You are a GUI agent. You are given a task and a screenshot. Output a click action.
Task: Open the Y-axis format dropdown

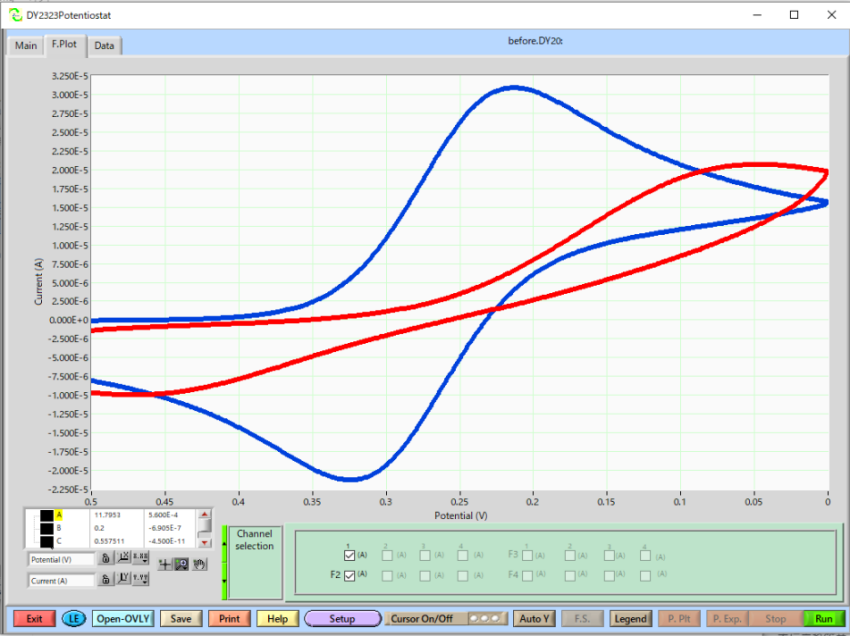141,580
